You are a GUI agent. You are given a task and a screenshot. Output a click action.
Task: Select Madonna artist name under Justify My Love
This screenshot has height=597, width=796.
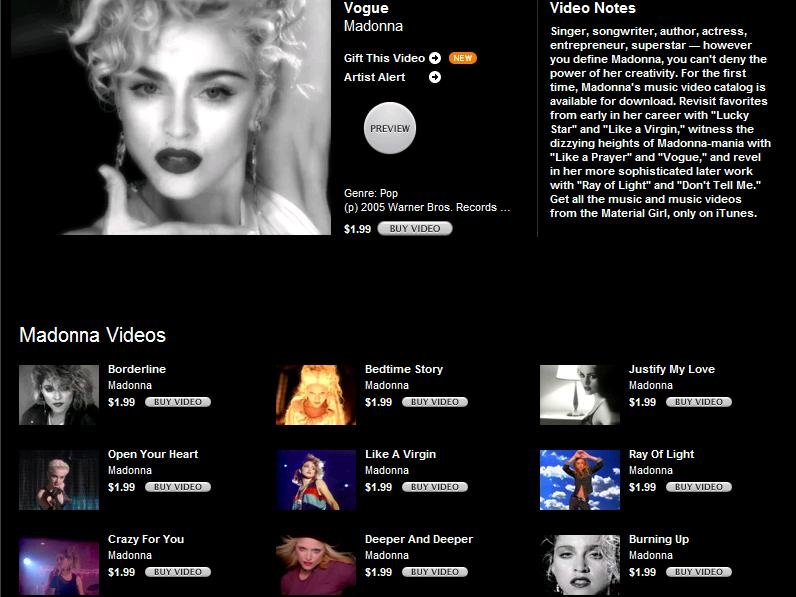[650, 385]
